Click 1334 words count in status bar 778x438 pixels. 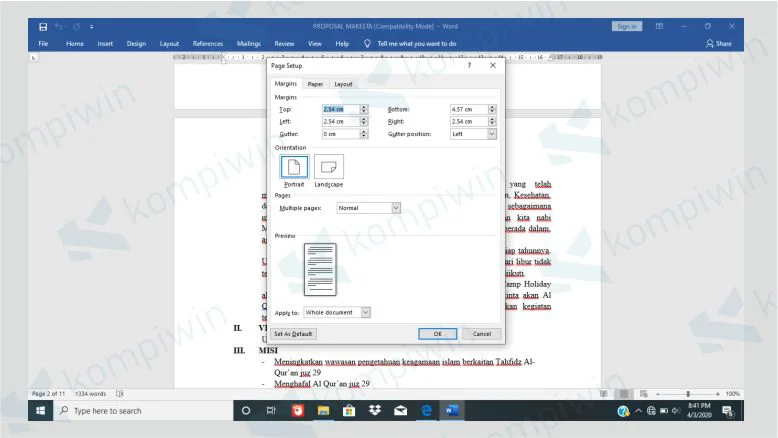pos(90,394)
